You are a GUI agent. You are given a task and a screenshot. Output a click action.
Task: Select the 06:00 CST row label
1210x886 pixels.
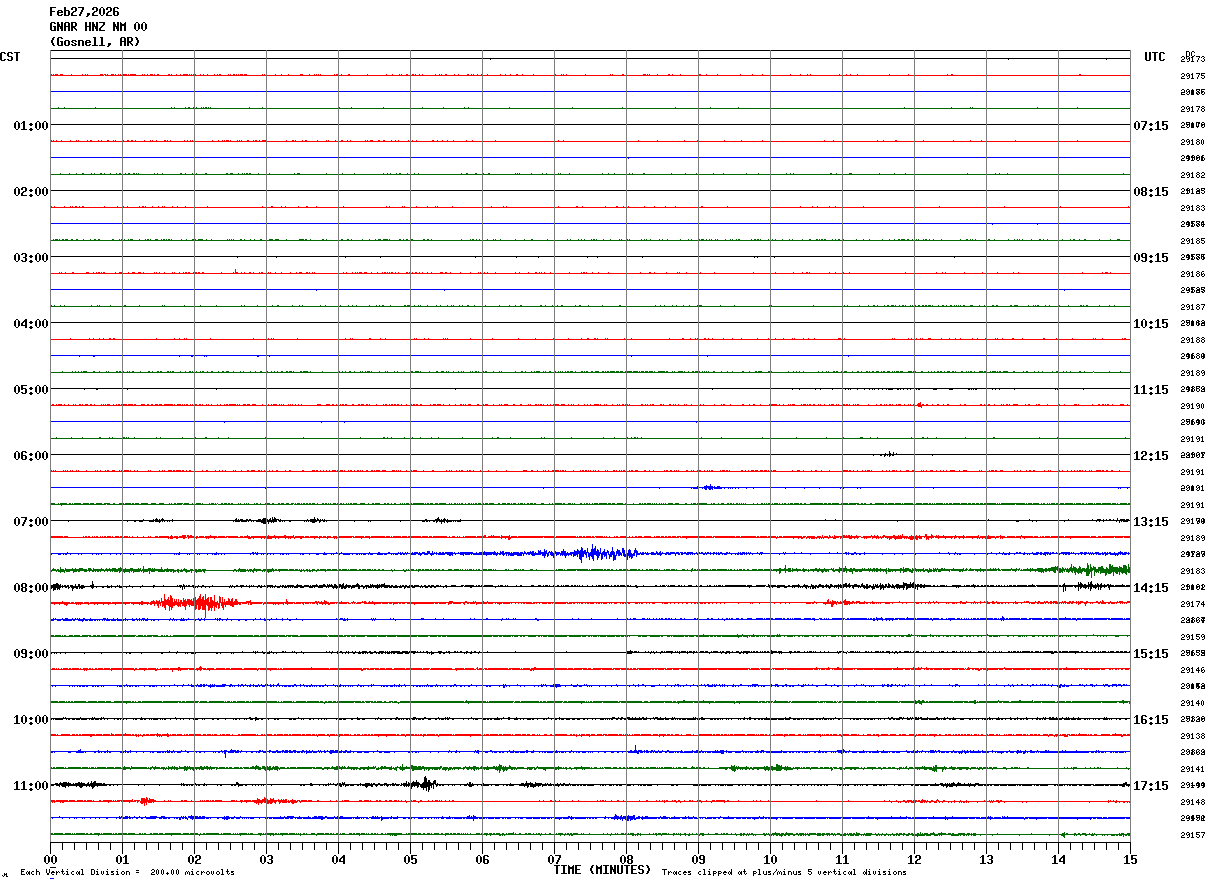31,455
